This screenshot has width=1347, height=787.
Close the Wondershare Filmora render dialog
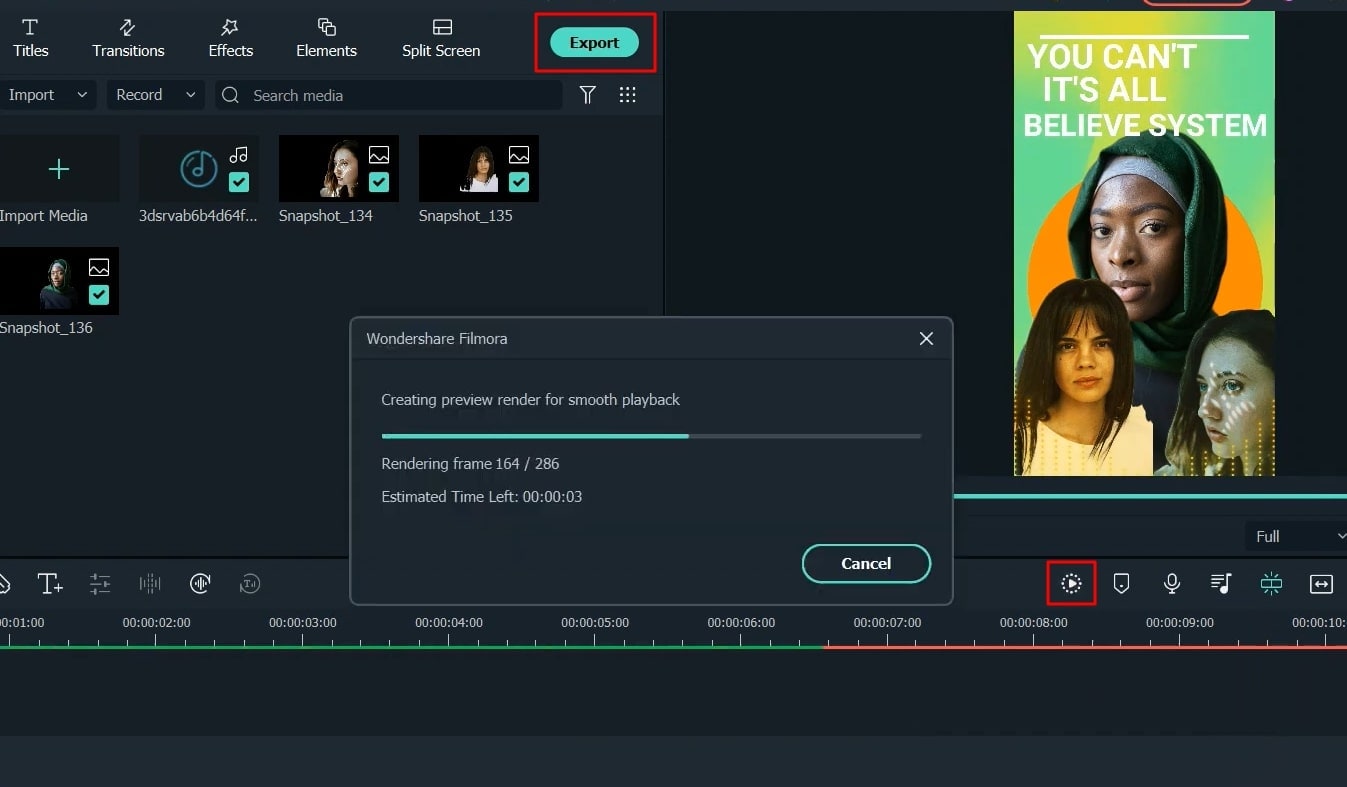[926, 339]
